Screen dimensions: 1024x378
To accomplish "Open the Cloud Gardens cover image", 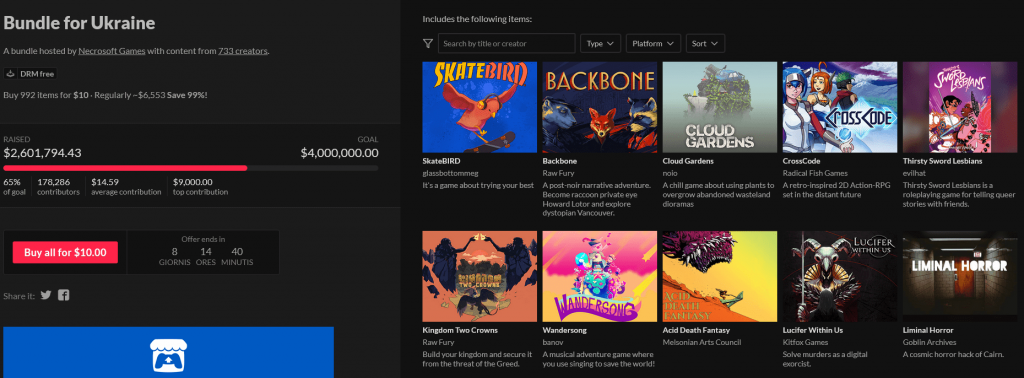I will pos(720,107).
